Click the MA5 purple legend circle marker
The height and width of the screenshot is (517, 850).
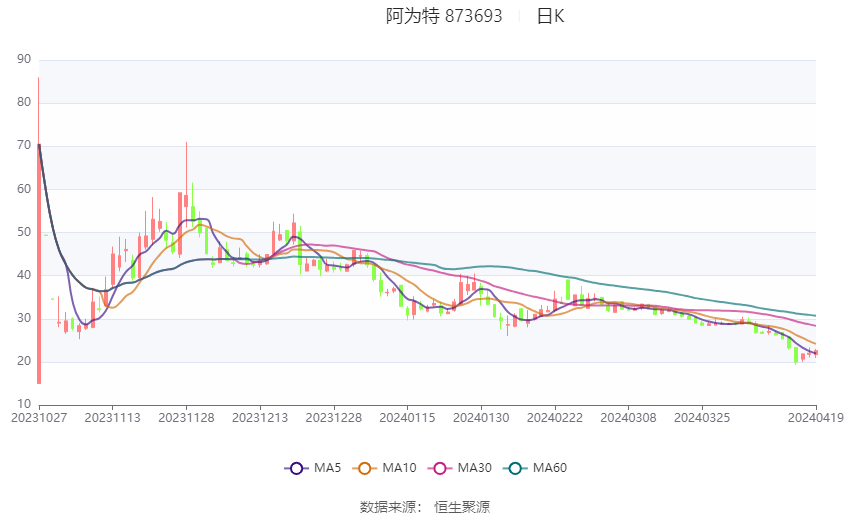295,468
